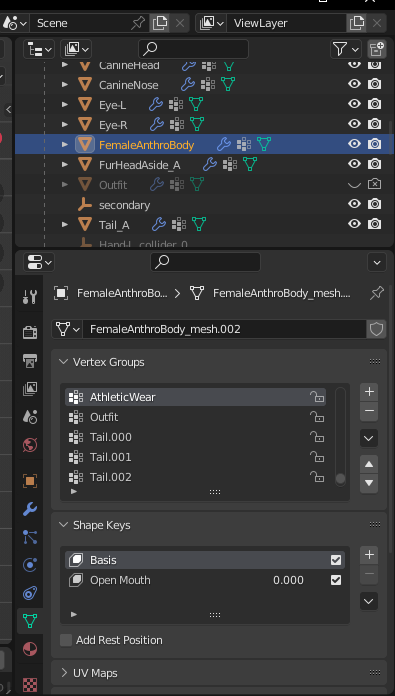Open the Modifiers properties tab
The height and width of the screenshot is (696, 395).
tap(30, 509)
